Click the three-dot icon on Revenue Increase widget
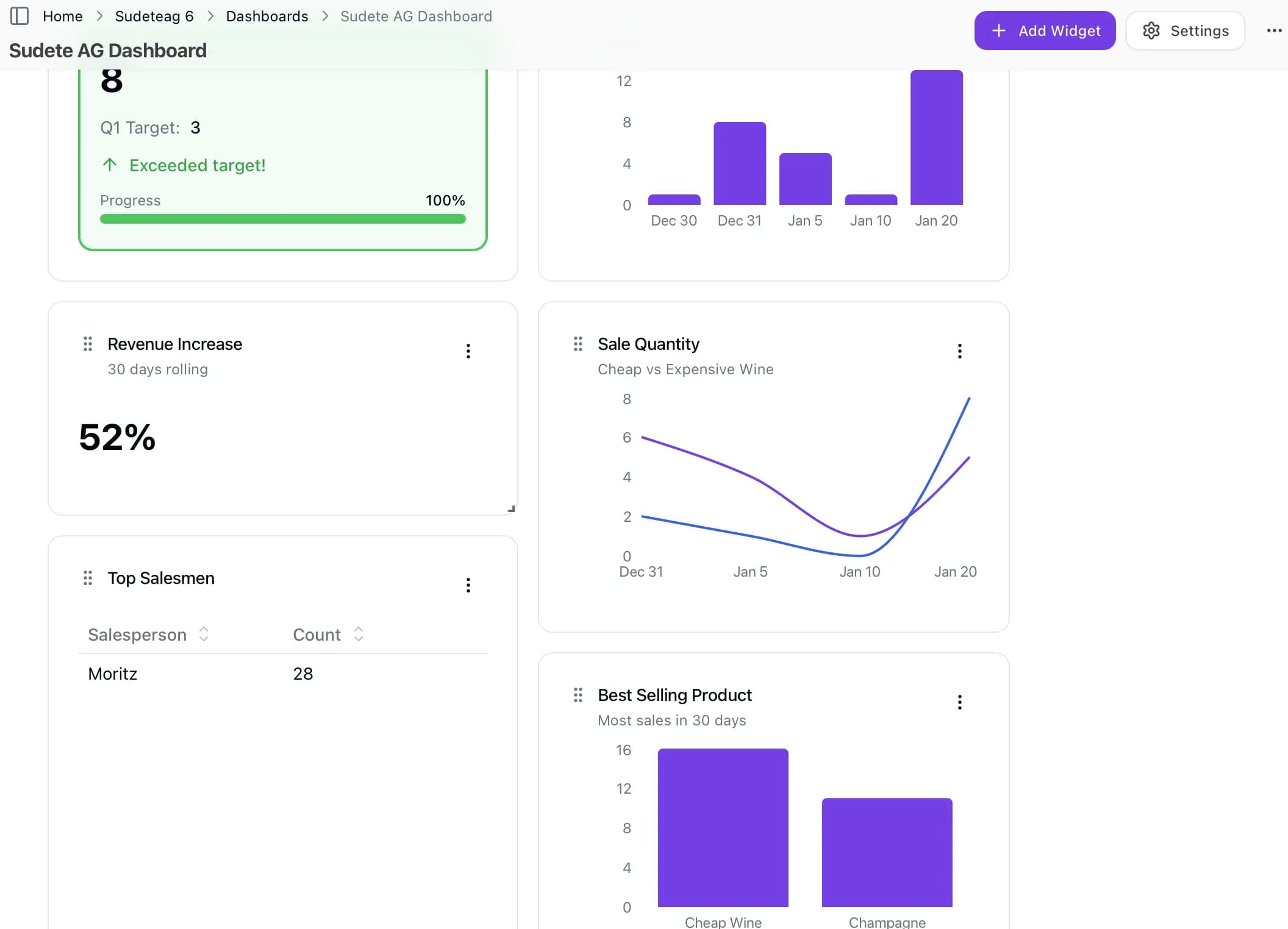This screenshot has height=929, width=1288. click(x=468, y=351)
